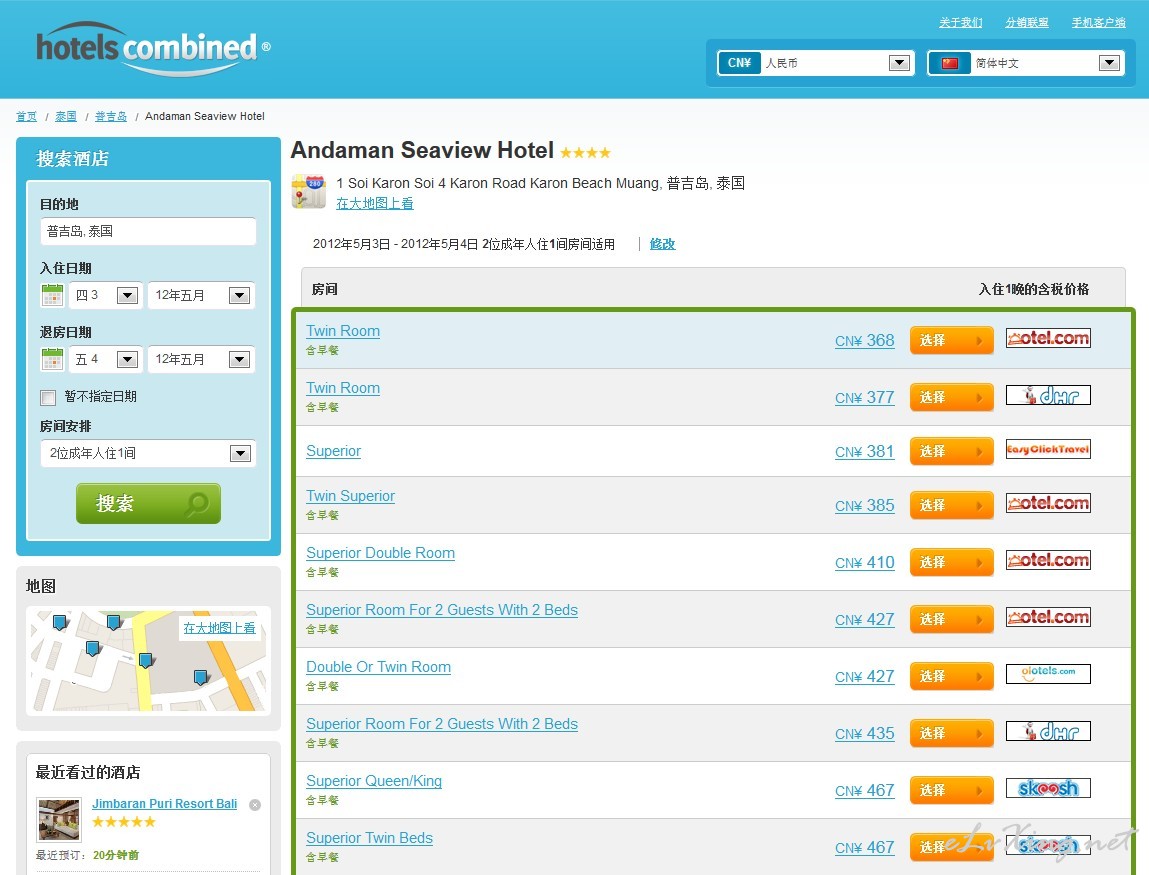The height and width of the screenshot is (875, 1149).
Task: Open Jimbaran Puri Resort thumbnail image
Action: pyautogui.click(x=59, y=820)
